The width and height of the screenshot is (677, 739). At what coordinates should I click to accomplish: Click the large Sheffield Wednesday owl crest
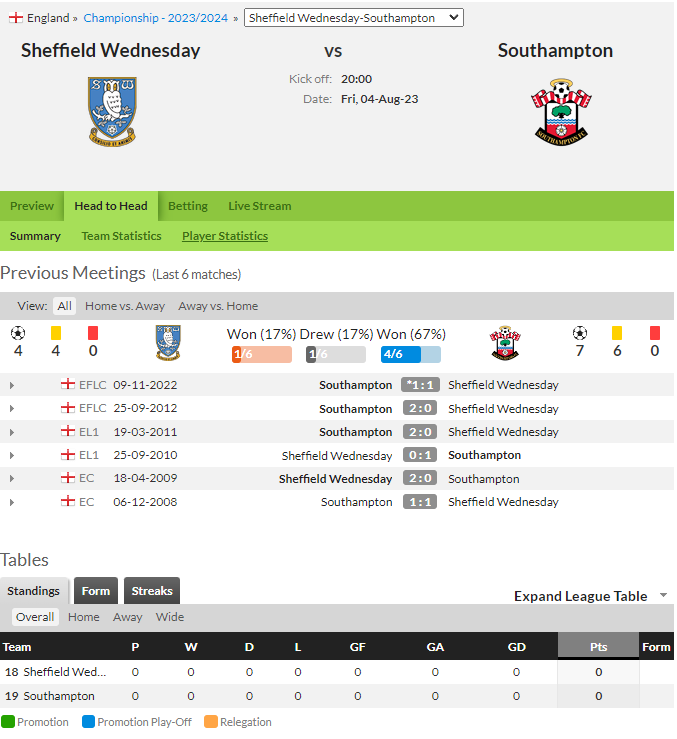point(112,112)
